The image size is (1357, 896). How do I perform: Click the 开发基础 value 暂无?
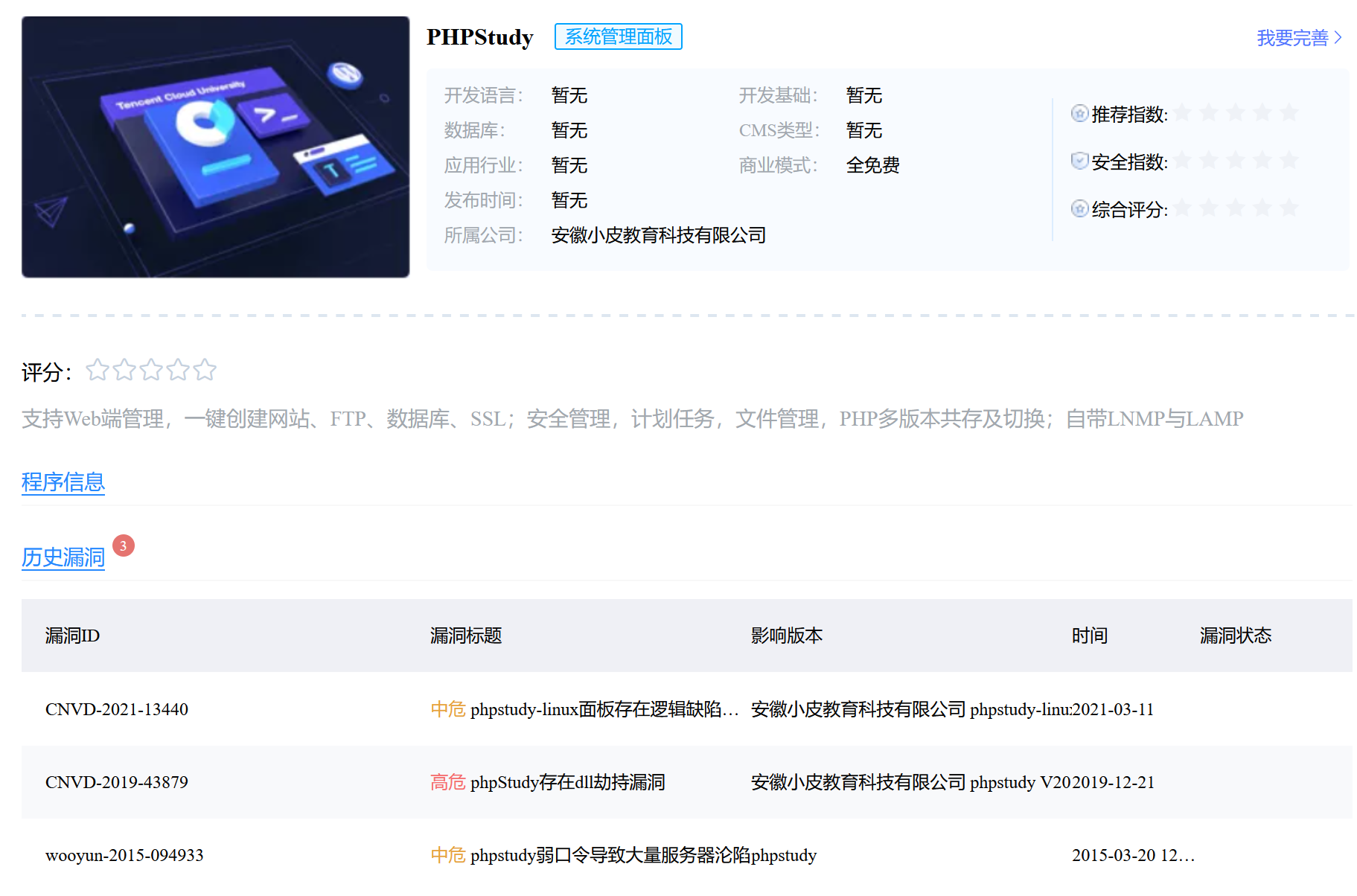(x=864, y=95)
